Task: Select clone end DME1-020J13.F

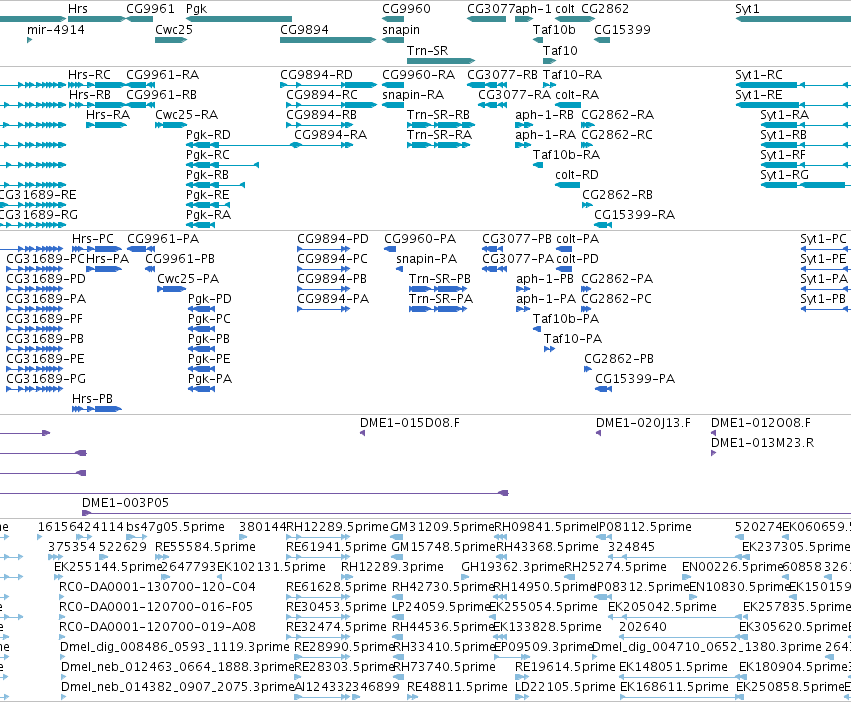Action: click(643, 423)
